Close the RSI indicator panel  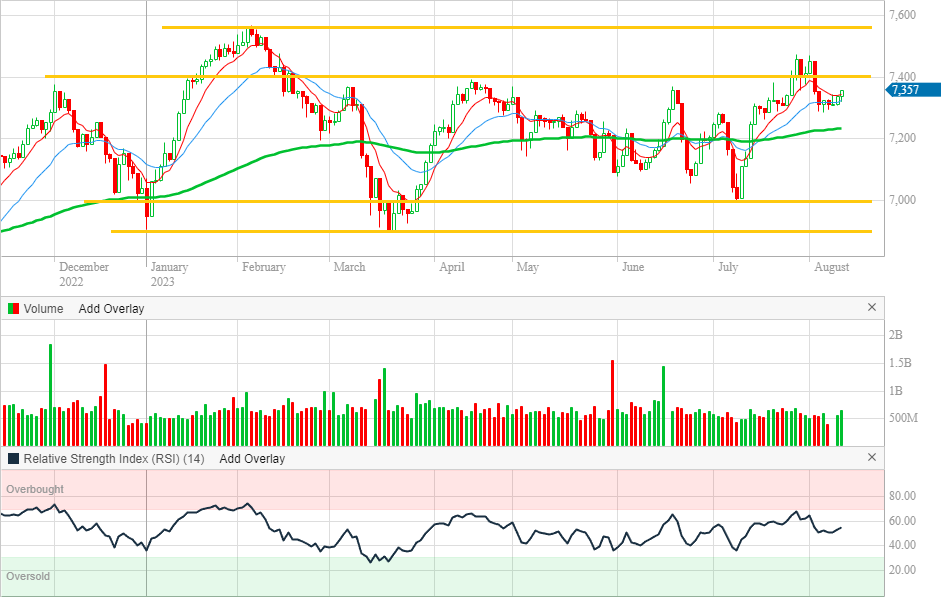click(871, 458)
